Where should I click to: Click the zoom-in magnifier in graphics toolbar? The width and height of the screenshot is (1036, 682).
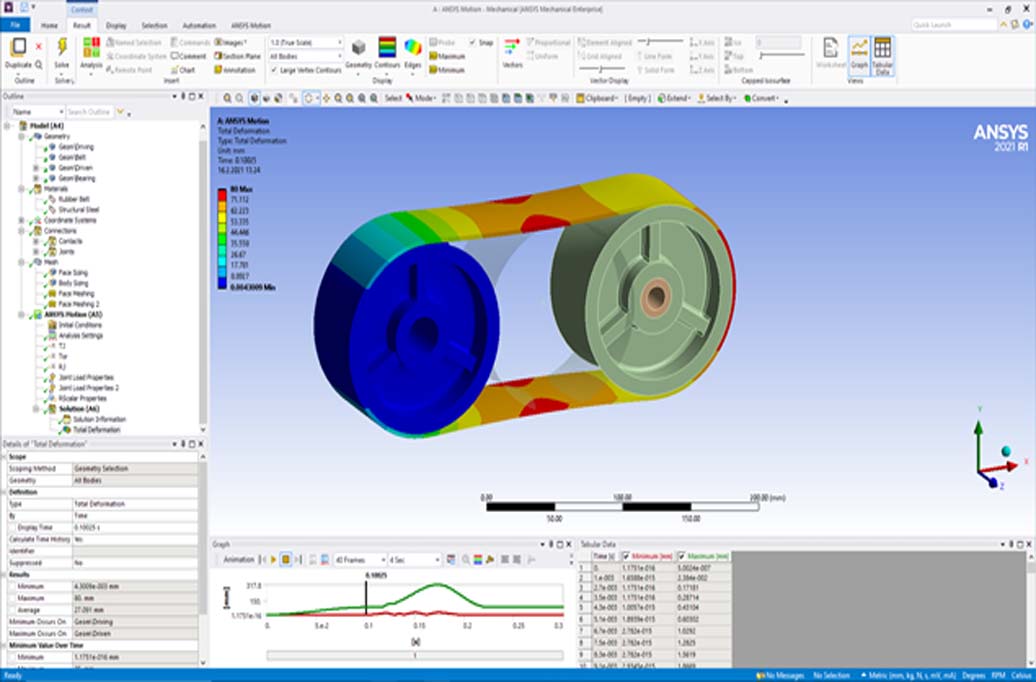point(227,98)
